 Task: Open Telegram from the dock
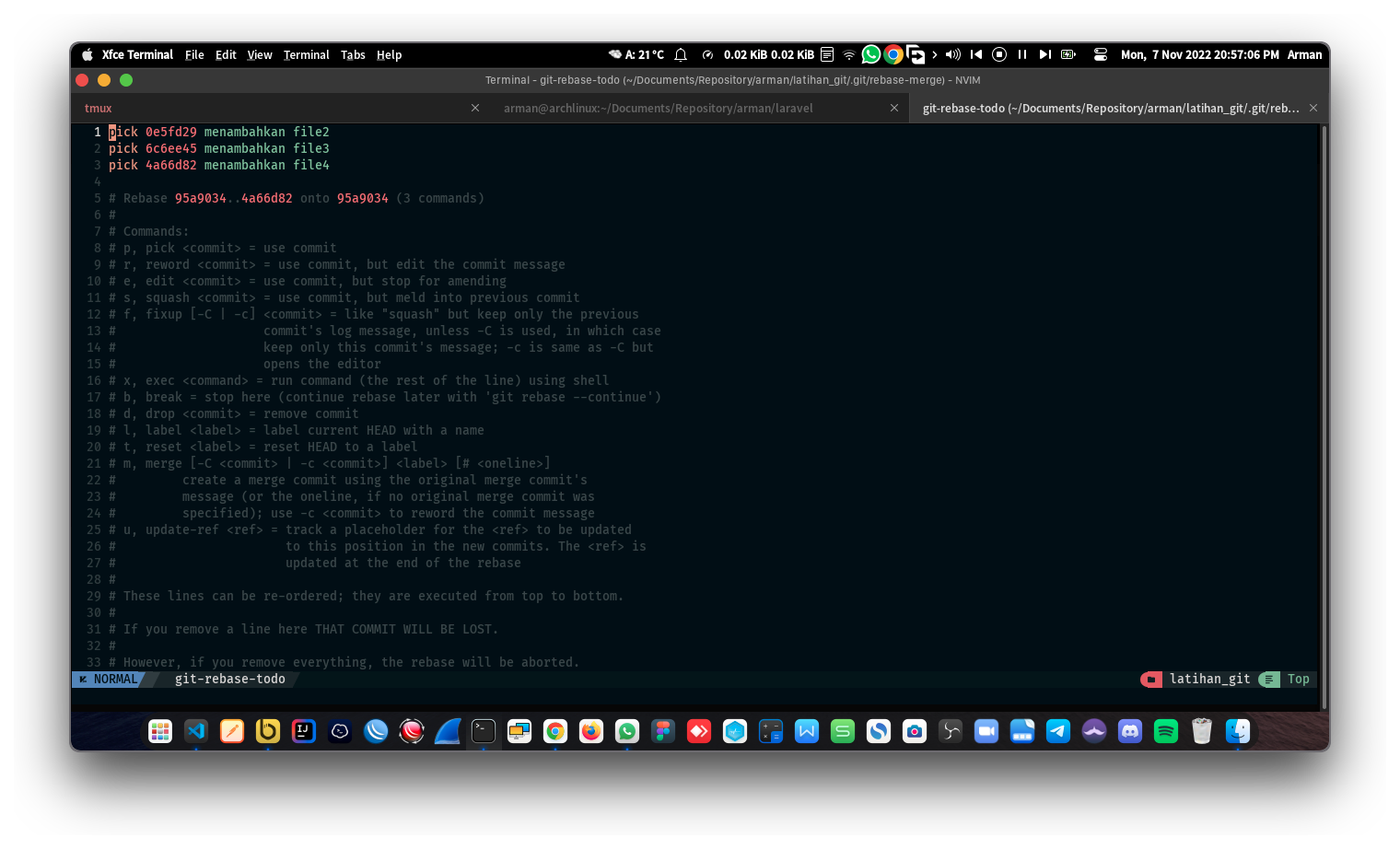click(1058, 731)
